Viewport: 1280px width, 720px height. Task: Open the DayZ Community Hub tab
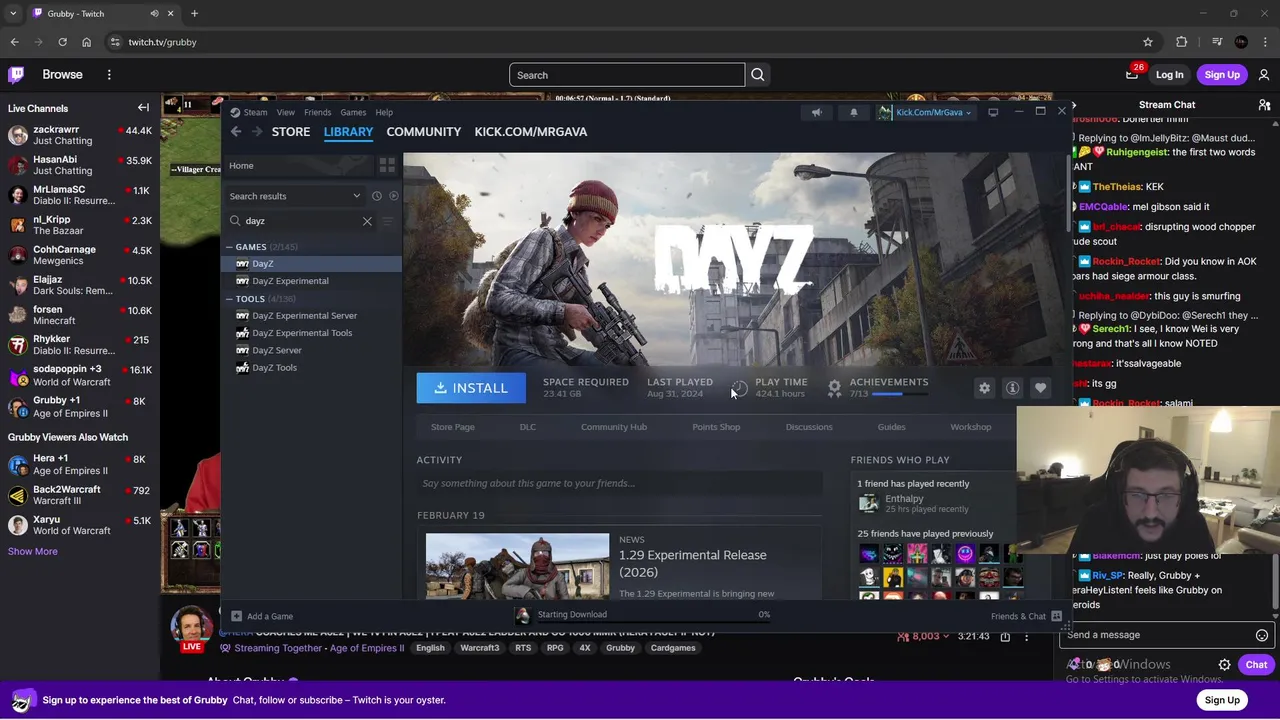pos(614,427)
